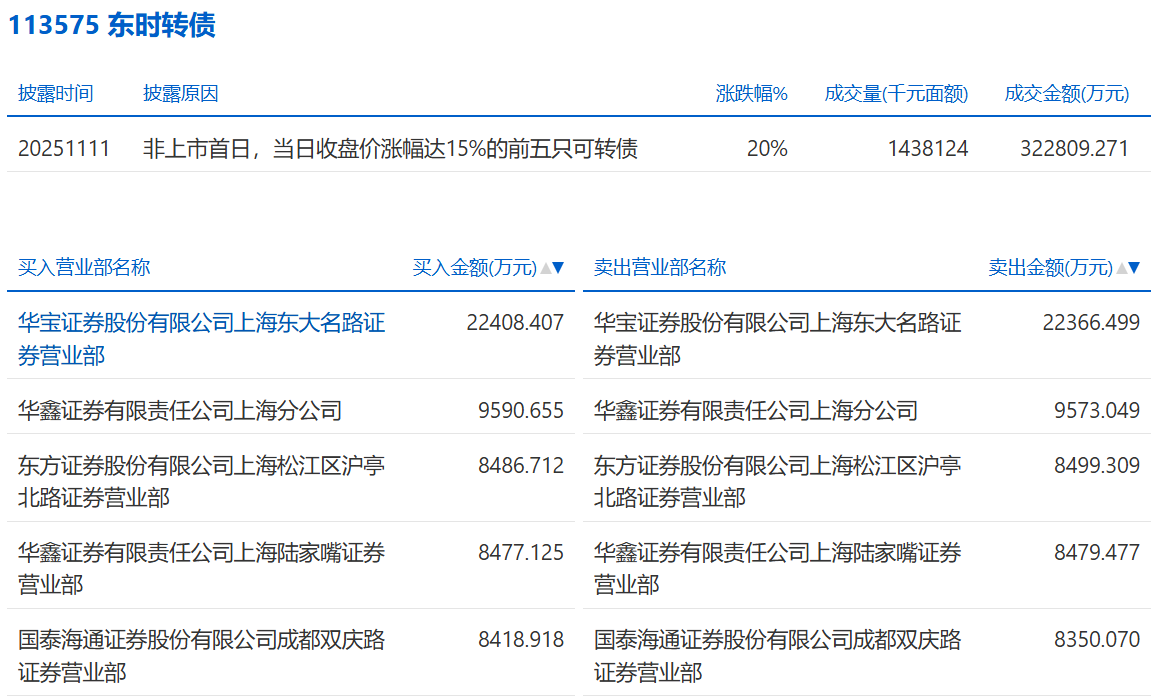Viewport: 1158px width, 699px height.
Task: Select sell-side 华鑫证券上海陆家嘴证券营业部 name
Action: pos(778,568)
